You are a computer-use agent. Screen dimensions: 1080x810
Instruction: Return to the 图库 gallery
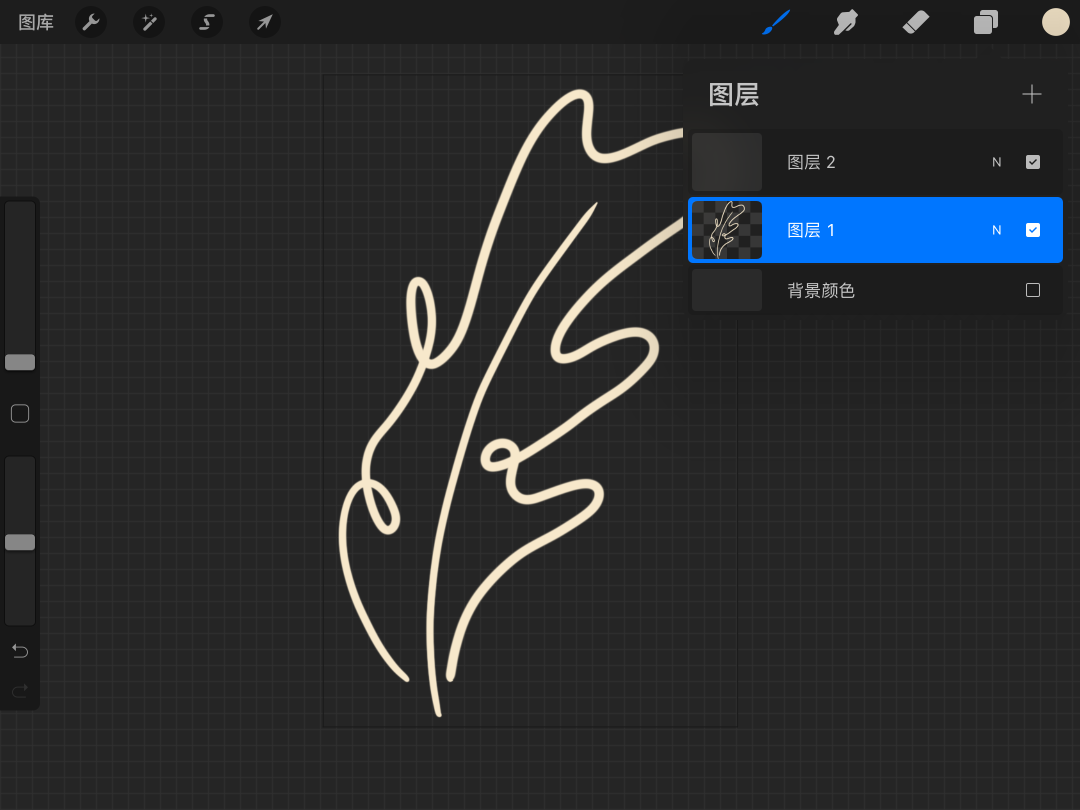coord(36,22)
